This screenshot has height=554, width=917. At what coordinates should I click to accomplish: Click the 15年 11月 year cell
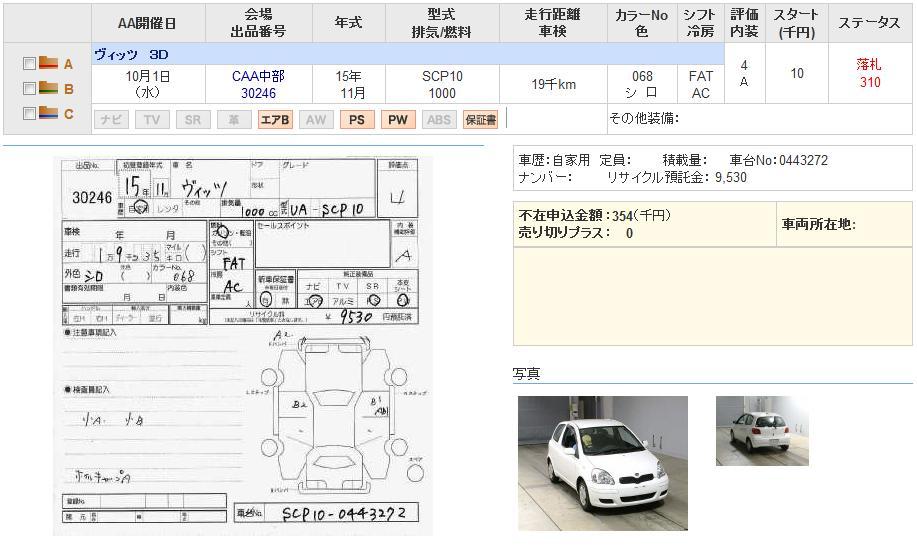pyautogui.click(x=349, y=84)
